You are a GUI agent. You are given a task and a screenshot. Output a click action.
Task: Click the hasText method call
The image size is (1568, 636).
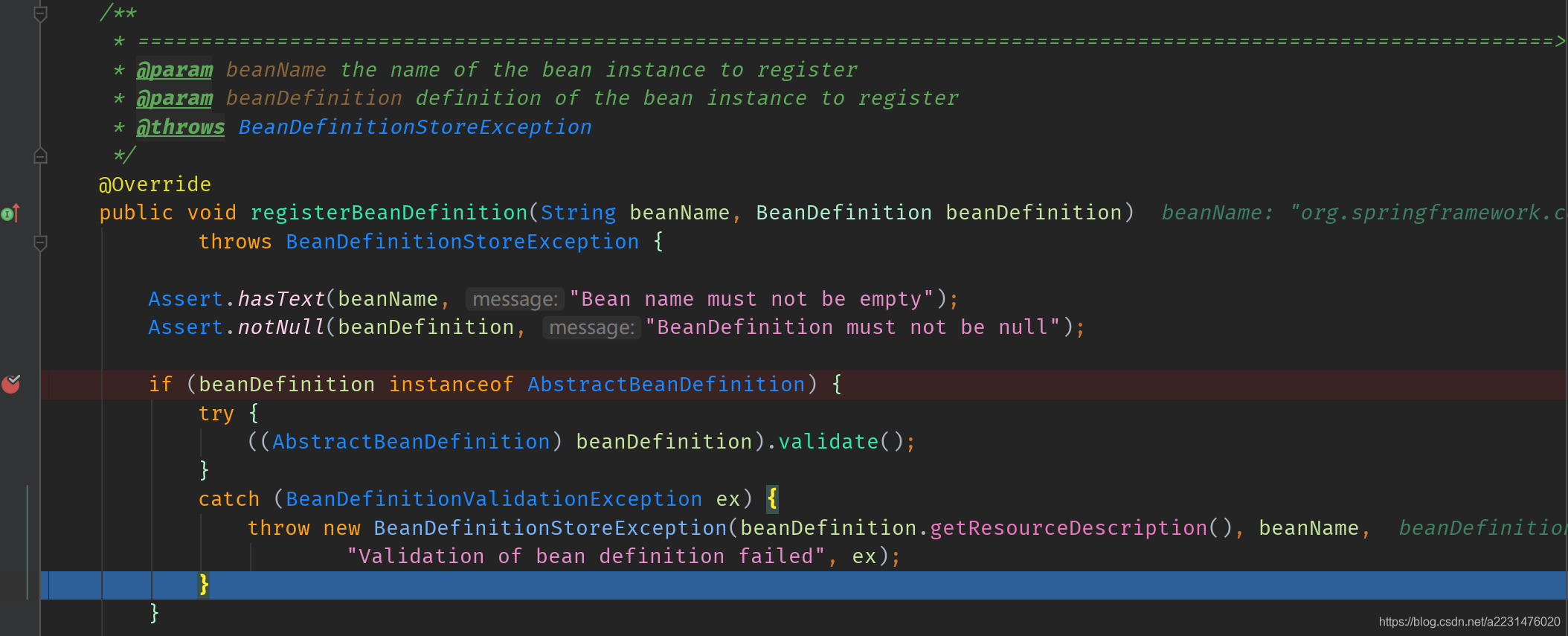pos(281,299)
